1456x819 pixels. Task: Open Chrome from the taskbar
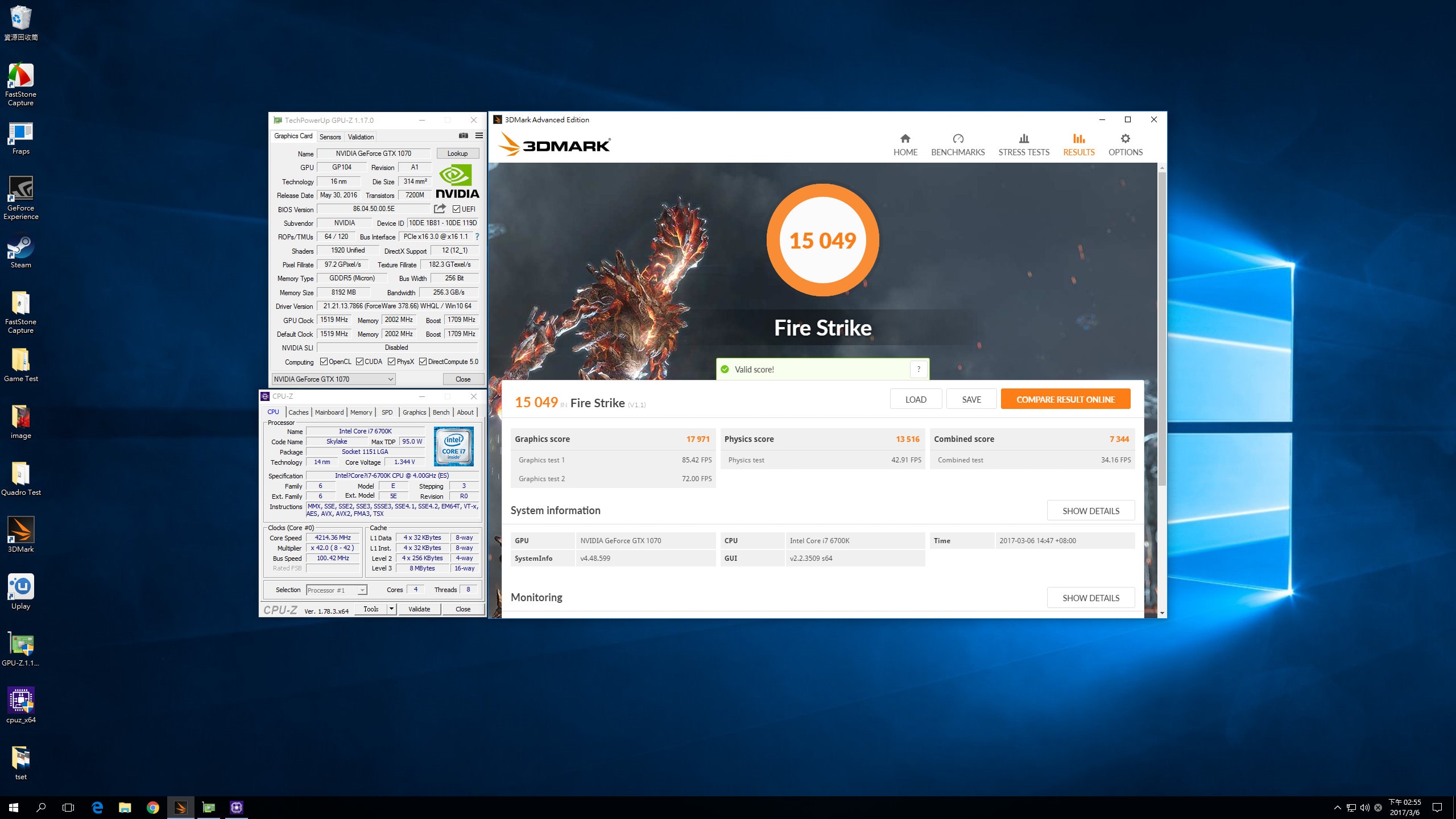pyautogui.click(x=152, y=808)
